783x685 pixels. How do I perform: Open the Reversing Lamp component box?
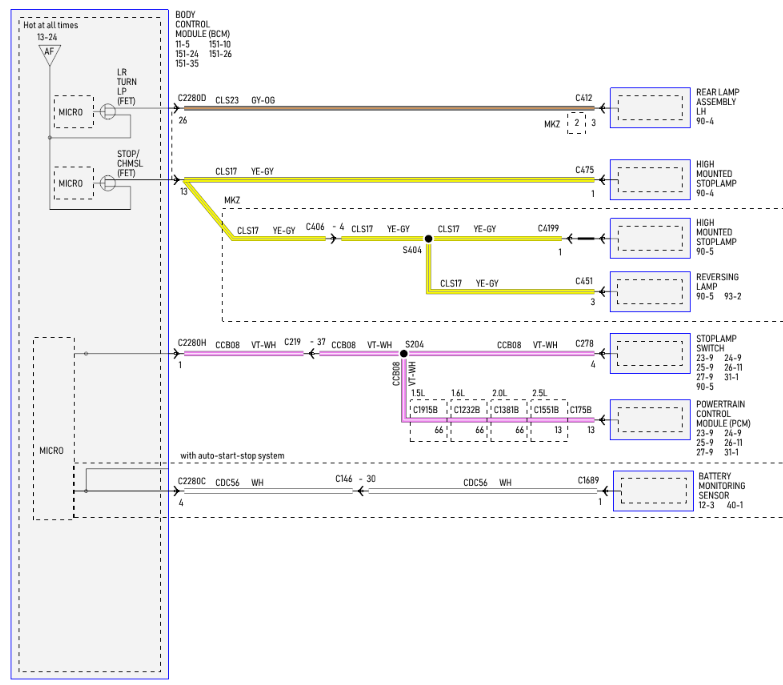click(x=650, y=292)
